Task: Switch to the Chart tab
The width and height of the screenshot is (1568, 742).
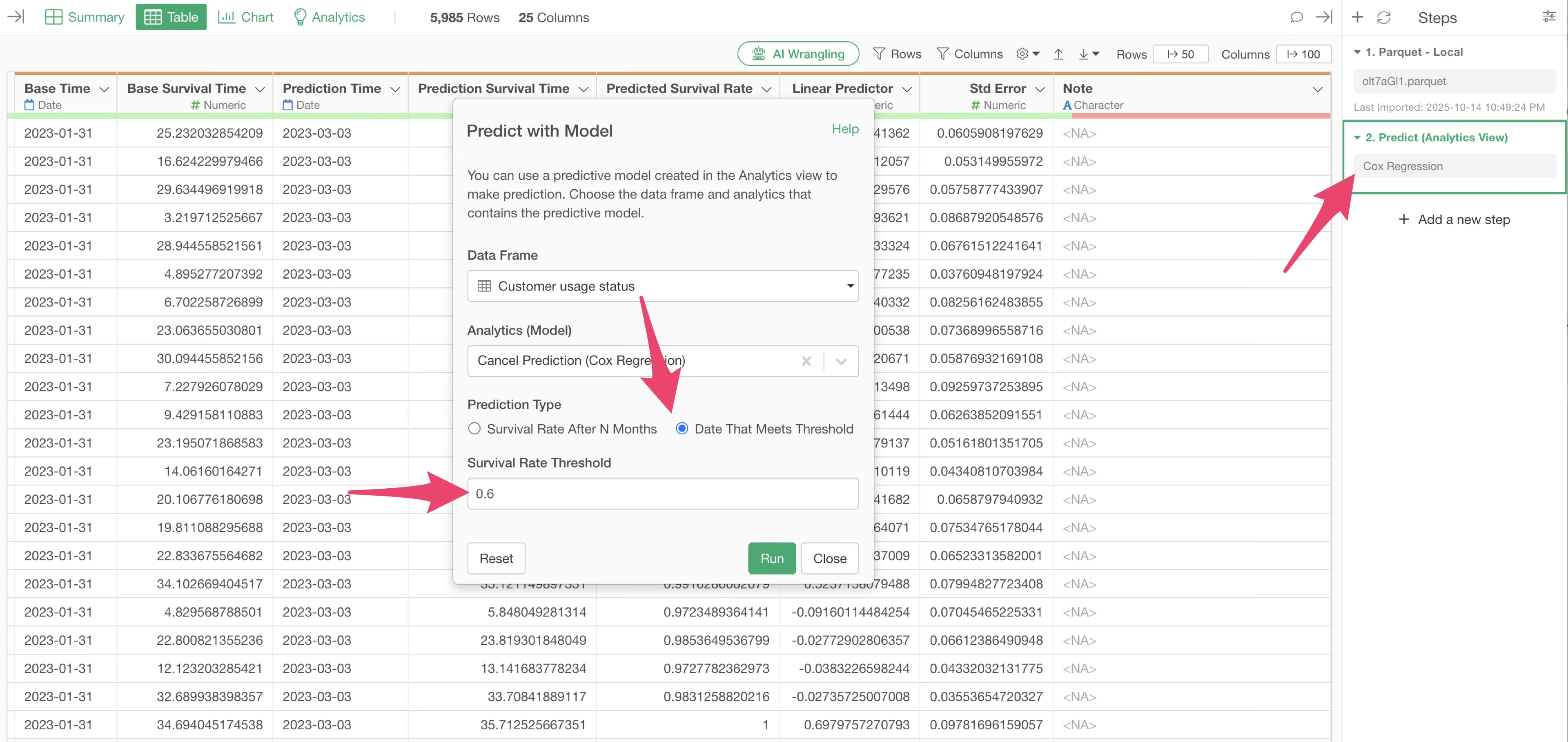Action: [x=246, y=17]
